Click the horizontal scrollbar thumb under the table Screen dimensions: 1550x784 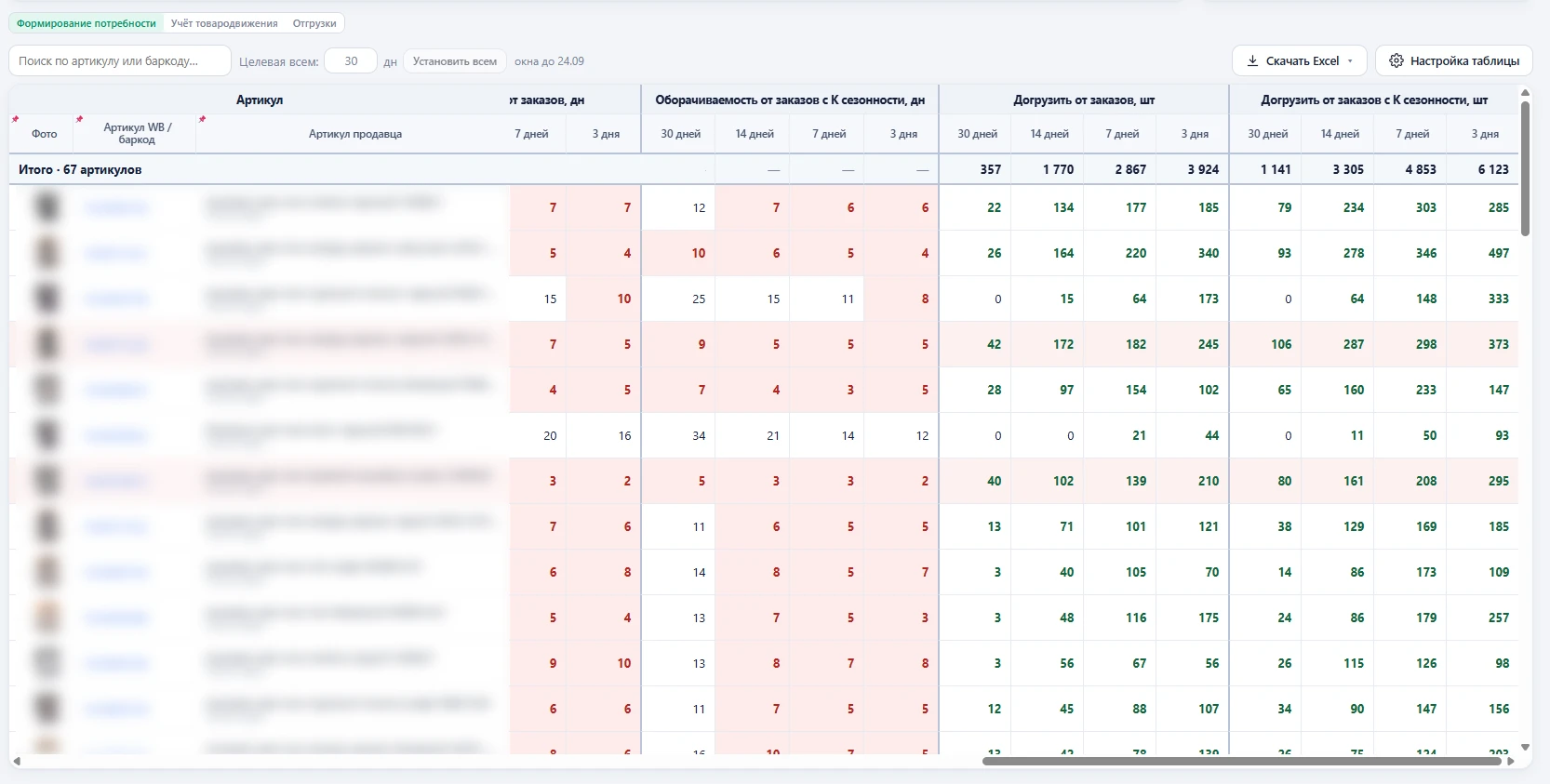point(1242,761)
